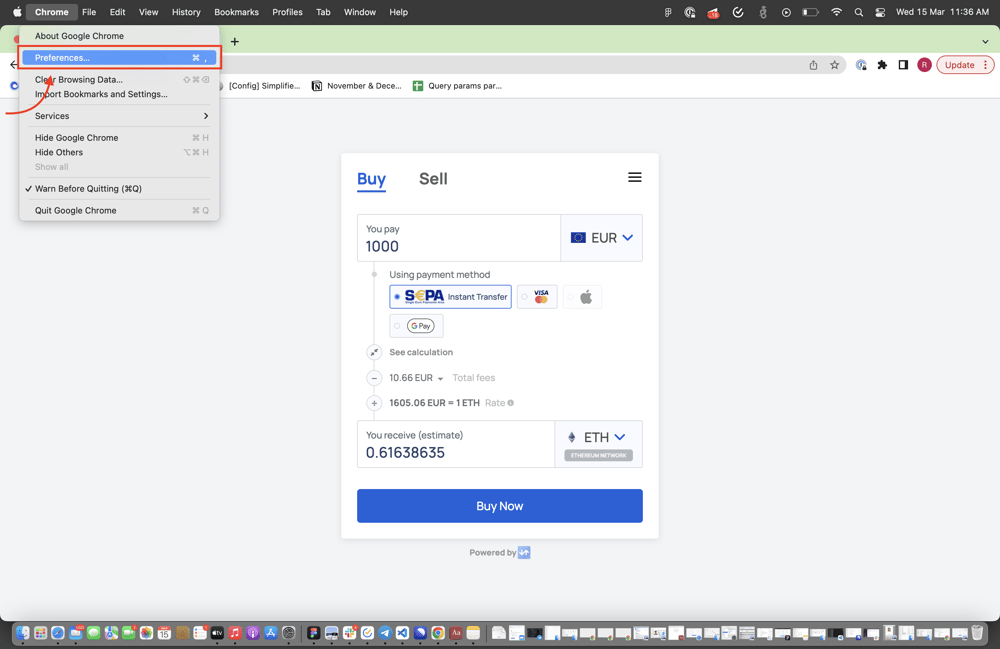Click the You pay amount field
The height and width of the screenshot is (649, 1000).
[x=458, y=246]
